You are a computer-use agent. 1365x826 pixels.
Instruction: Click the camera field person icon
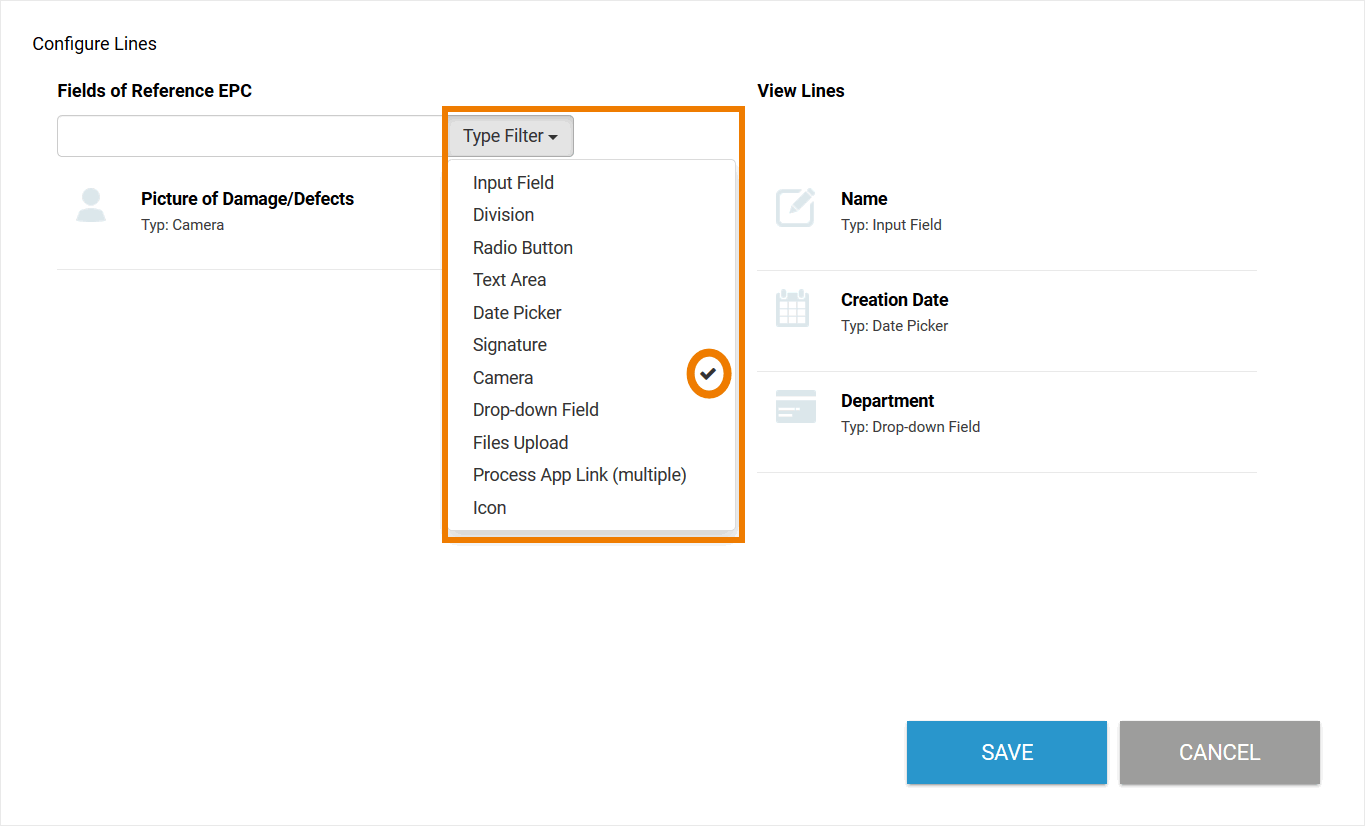(91, 206)
